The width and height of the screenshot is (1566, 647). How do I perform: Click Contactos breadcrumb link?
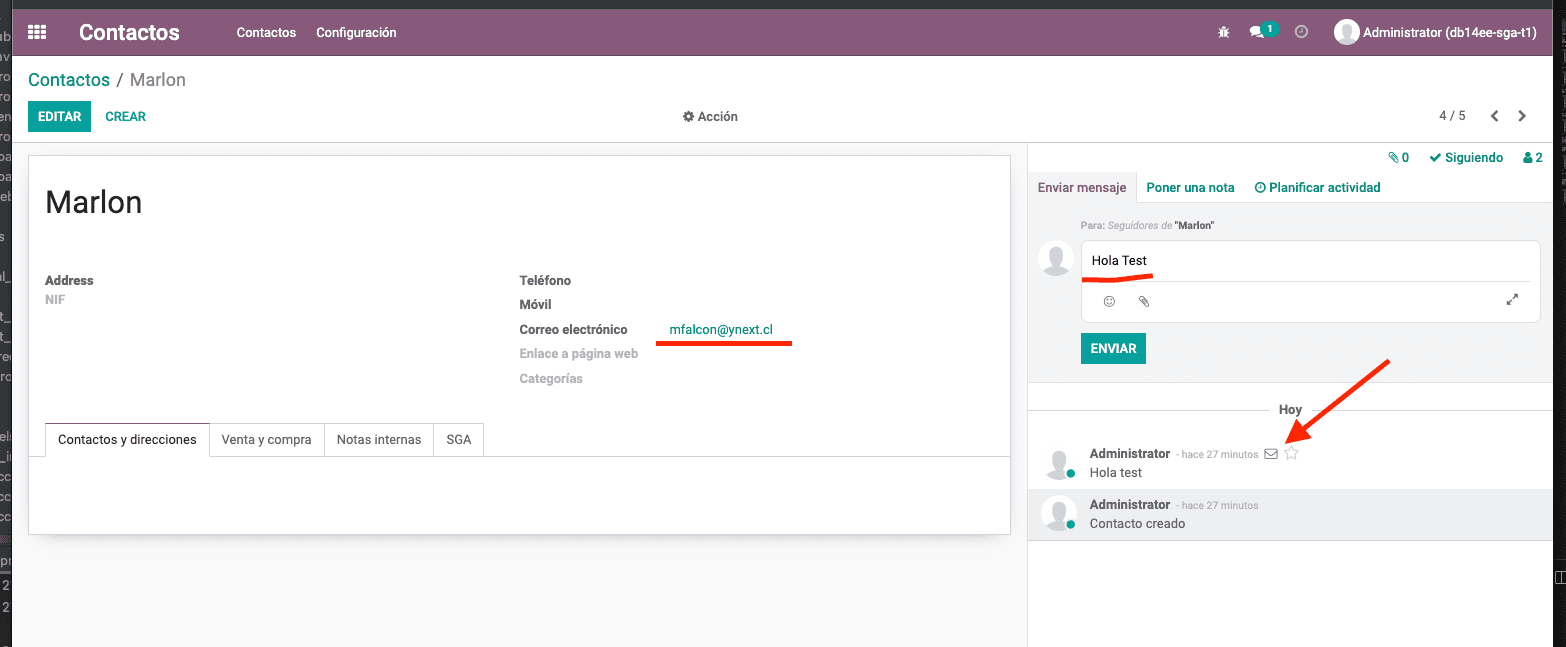pos(69,80)
